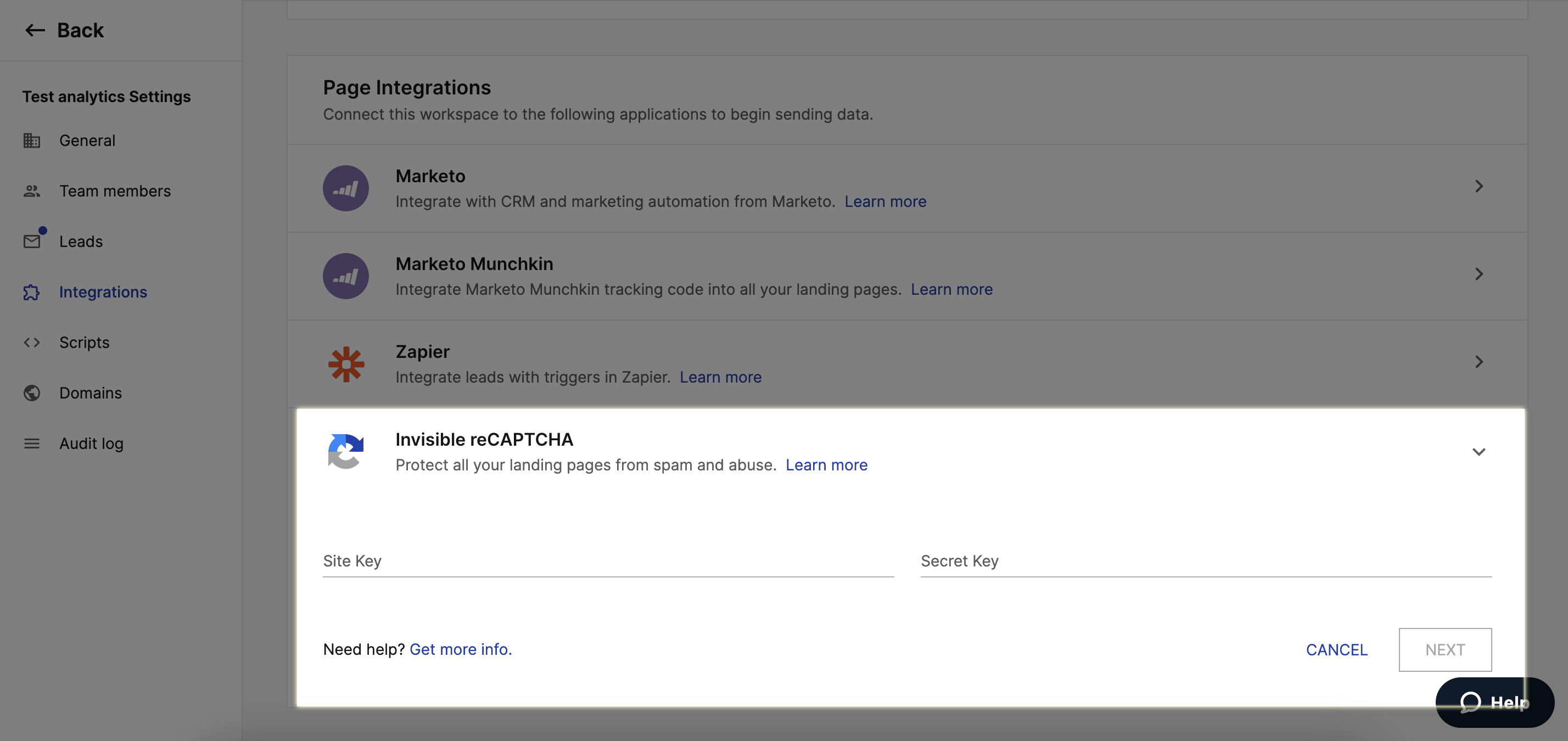
Task: Click the Marketo logo icon
Action: tap(346, 188)
